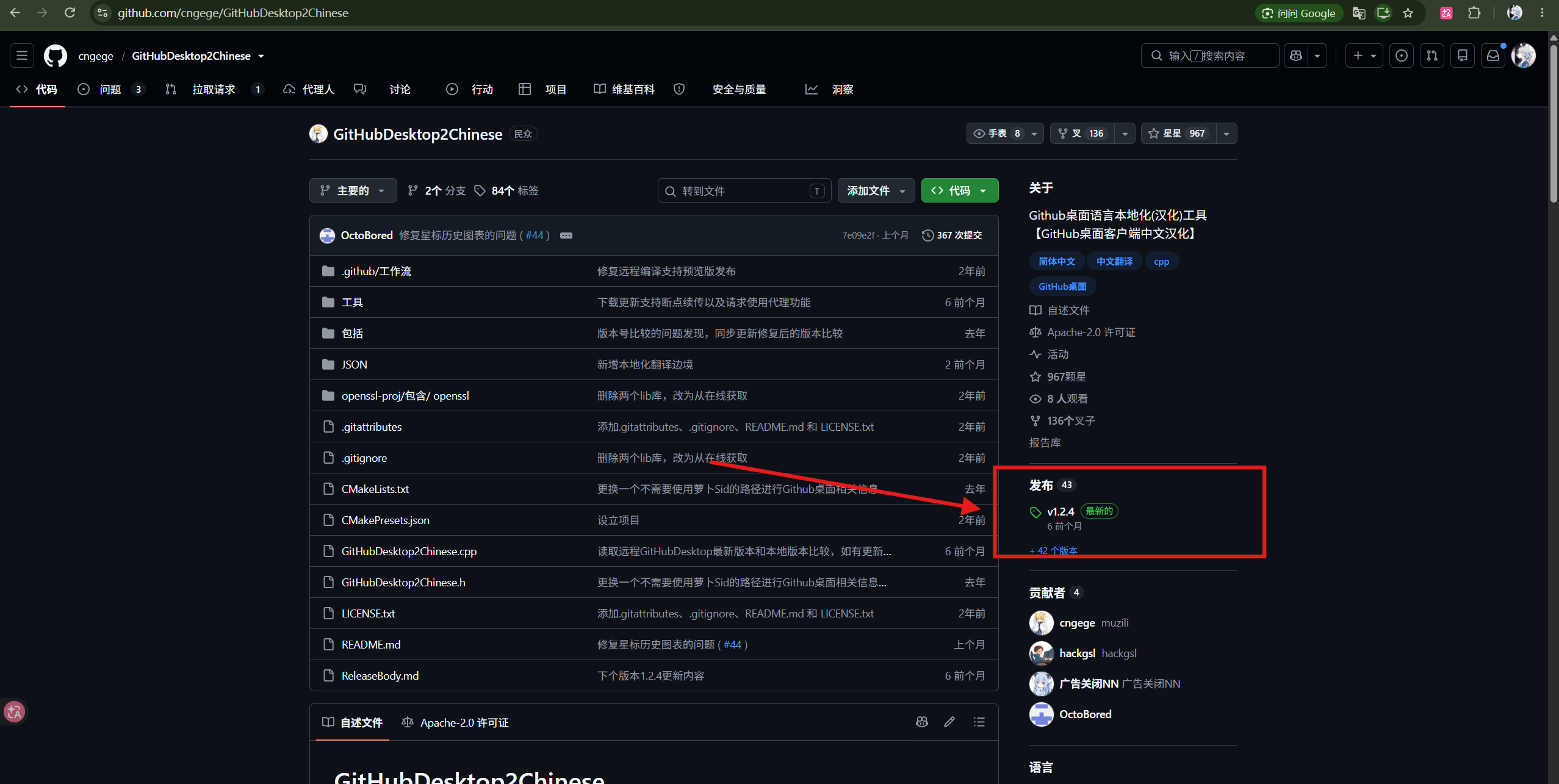This screenshot has height=784, width=1559.
Task: Open the create-new plus dropdown
Action: 1364,56
